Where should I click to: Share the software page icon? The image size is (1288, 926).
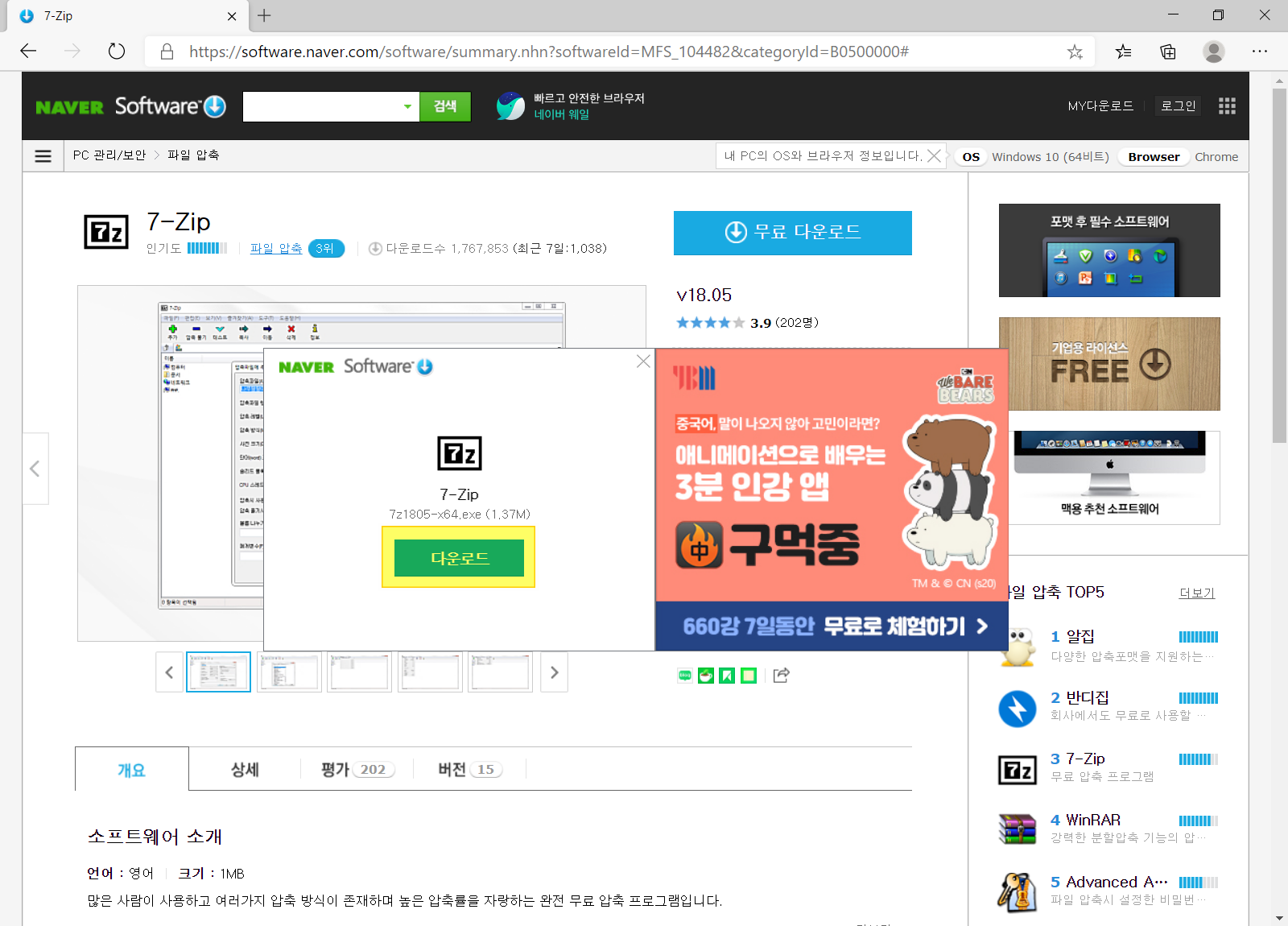point(781,675)
